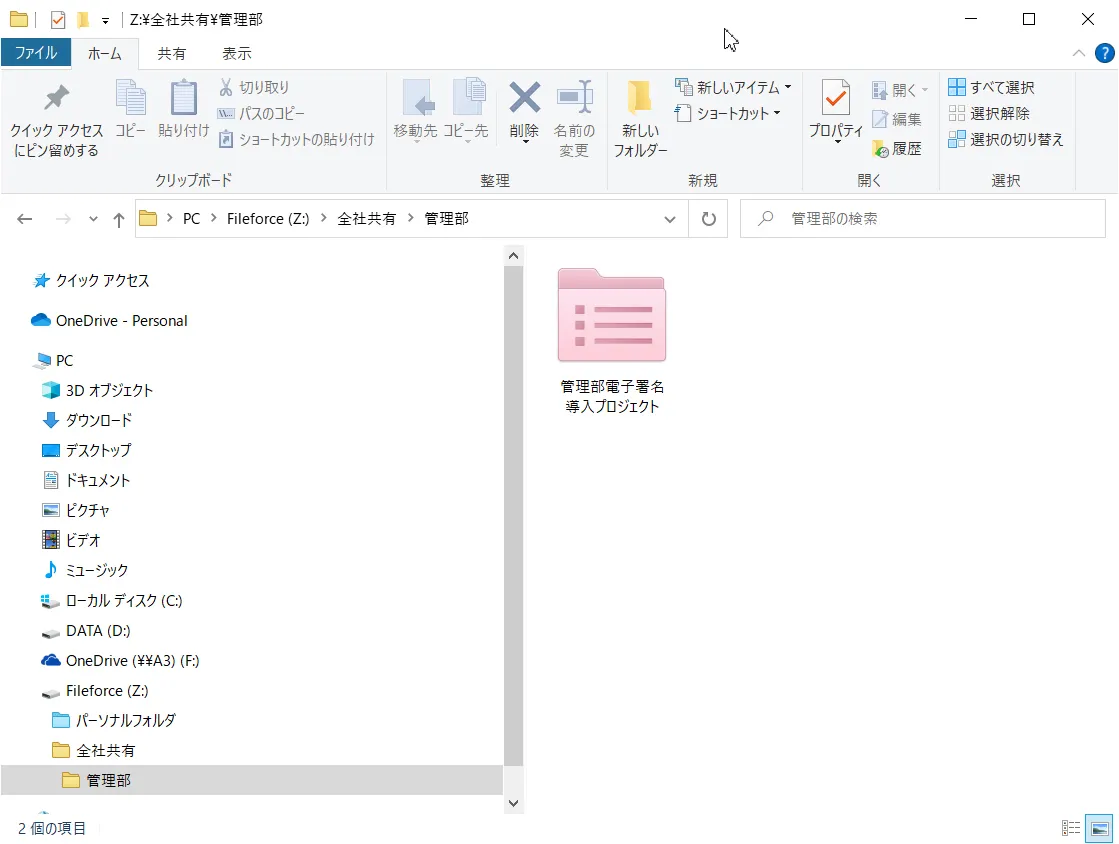1119x844 pixels.
Task: Click the 全社共有 breadcrumb in the address bar
Action: click(x=366, y=219)
